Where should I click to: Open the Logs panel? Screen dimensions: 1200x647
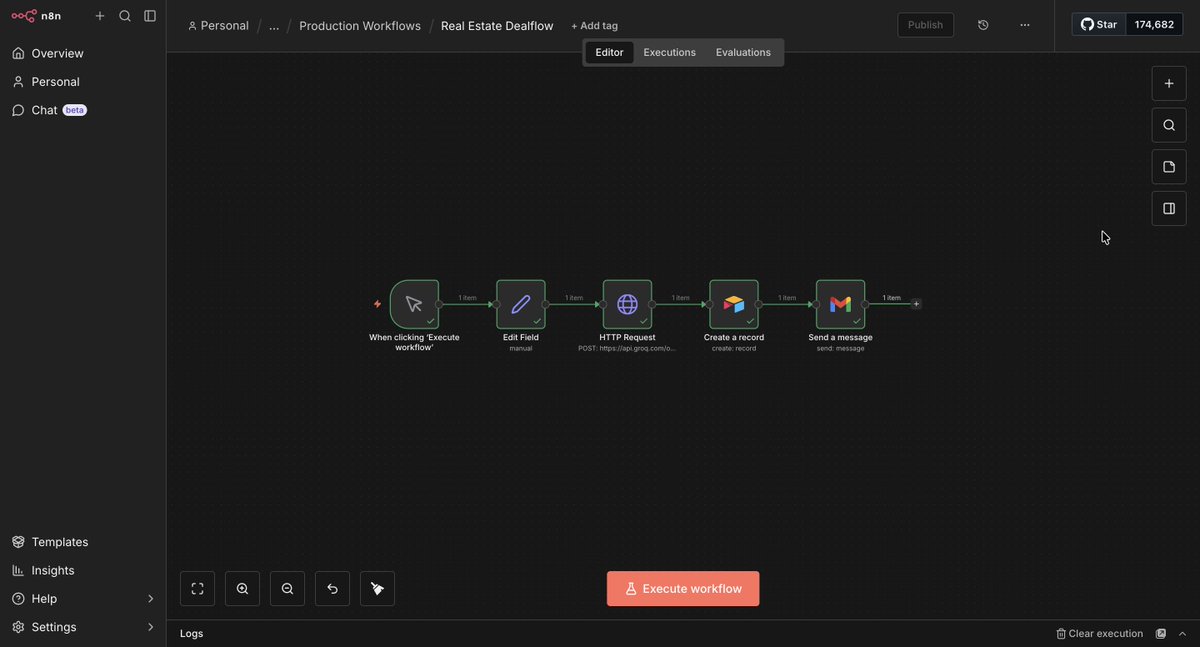(x=192, y=634)
